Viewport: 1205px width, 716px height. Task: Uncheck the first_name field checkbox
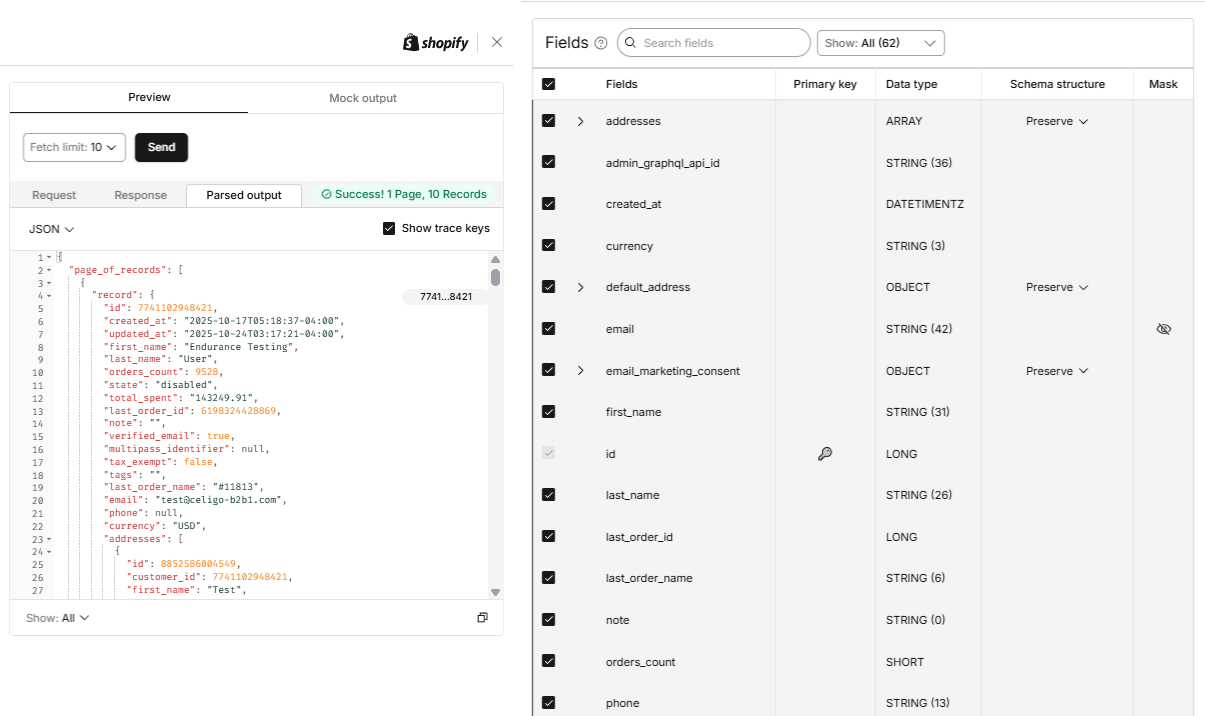[x=548, y=412]
